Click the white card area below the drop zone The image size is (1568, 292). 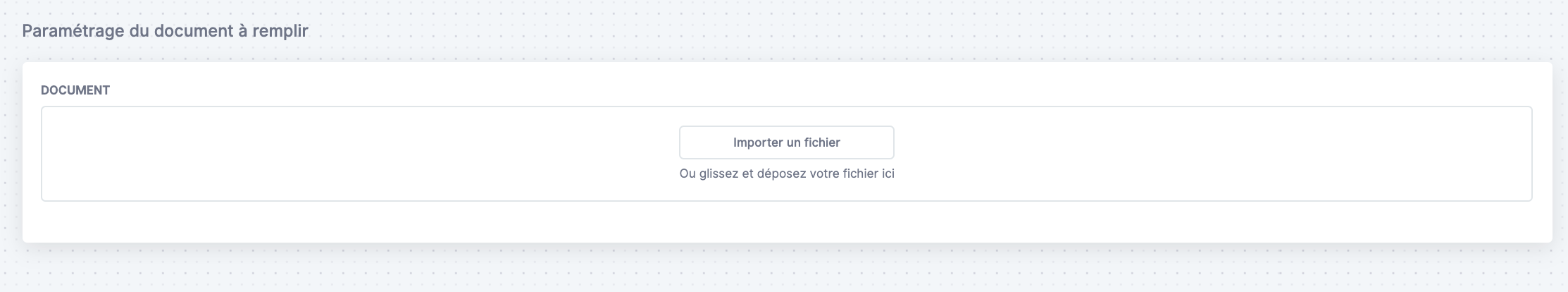[x=787, y=222]
